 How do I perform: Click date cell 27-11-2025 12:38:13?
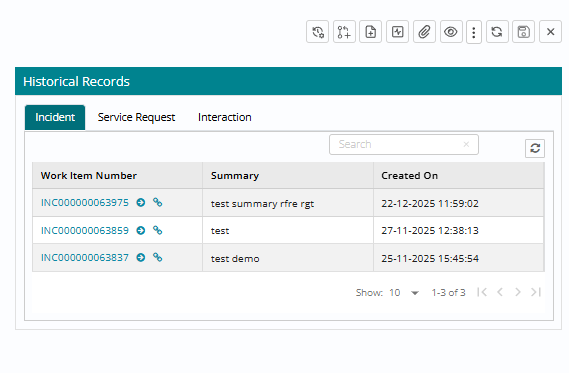pyautogui.click(x=459, y=230)
